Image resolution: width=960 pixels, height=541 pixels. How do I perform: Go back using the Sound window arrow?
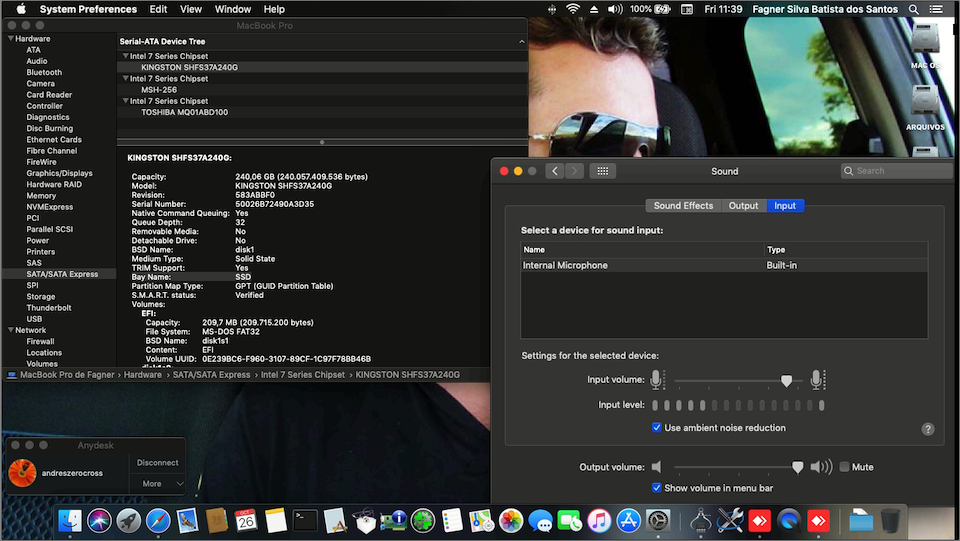(555, 171)
